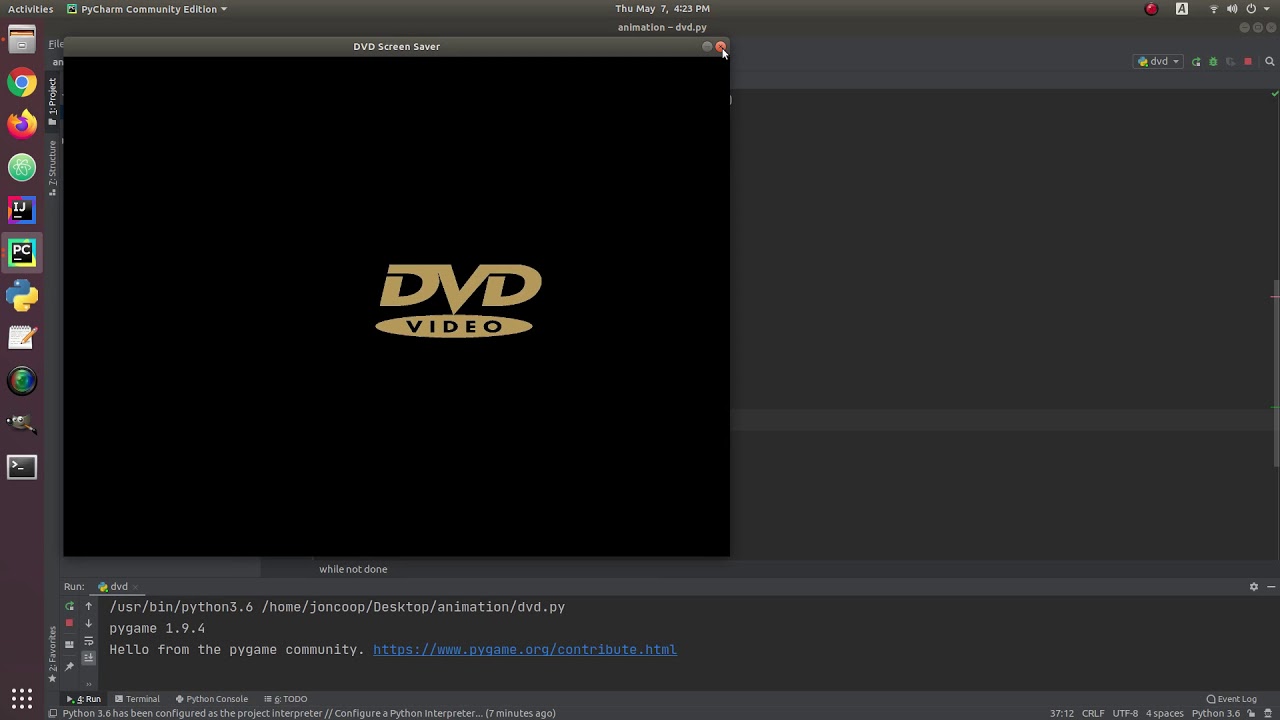Click interpreter configured status message
This screenshot has width=1280, height=720.
pos(308,713)
